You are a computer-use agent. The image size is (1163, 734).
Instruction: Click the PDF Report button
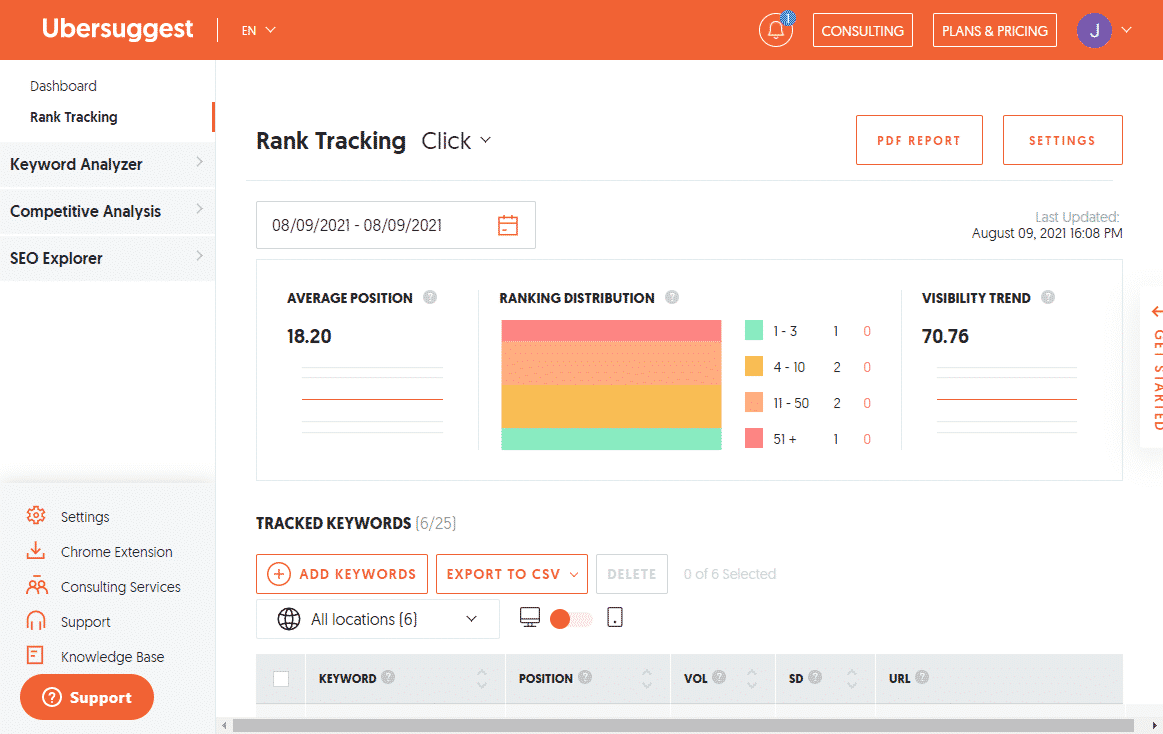[x=919, y=140]
